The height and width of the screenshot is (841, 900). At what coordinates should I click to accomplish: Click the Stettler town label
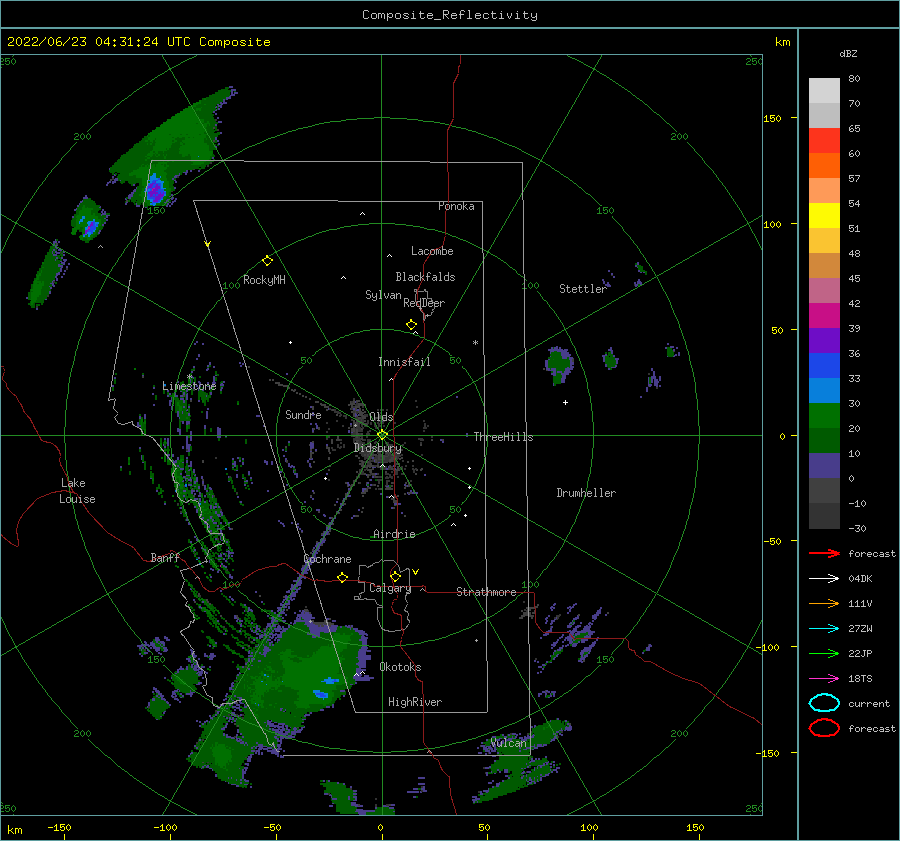pos(583,289)
